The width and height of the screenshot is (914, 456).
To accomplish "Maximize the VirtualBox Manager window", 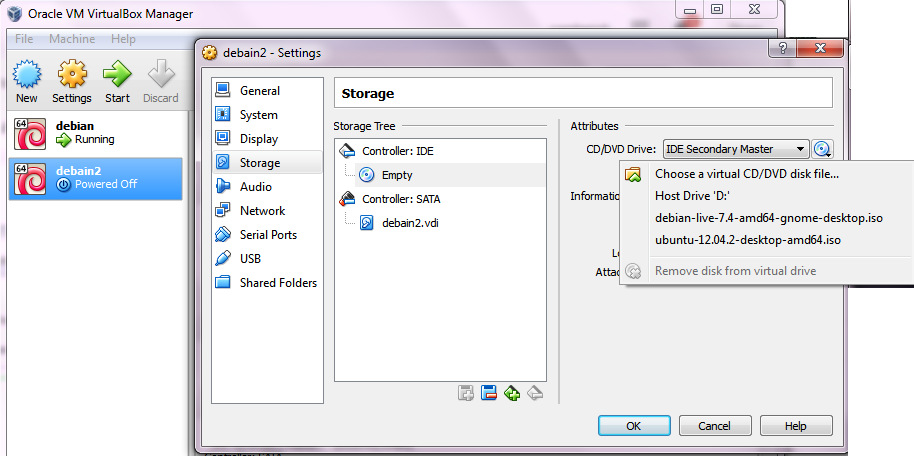I will point(717,9).
